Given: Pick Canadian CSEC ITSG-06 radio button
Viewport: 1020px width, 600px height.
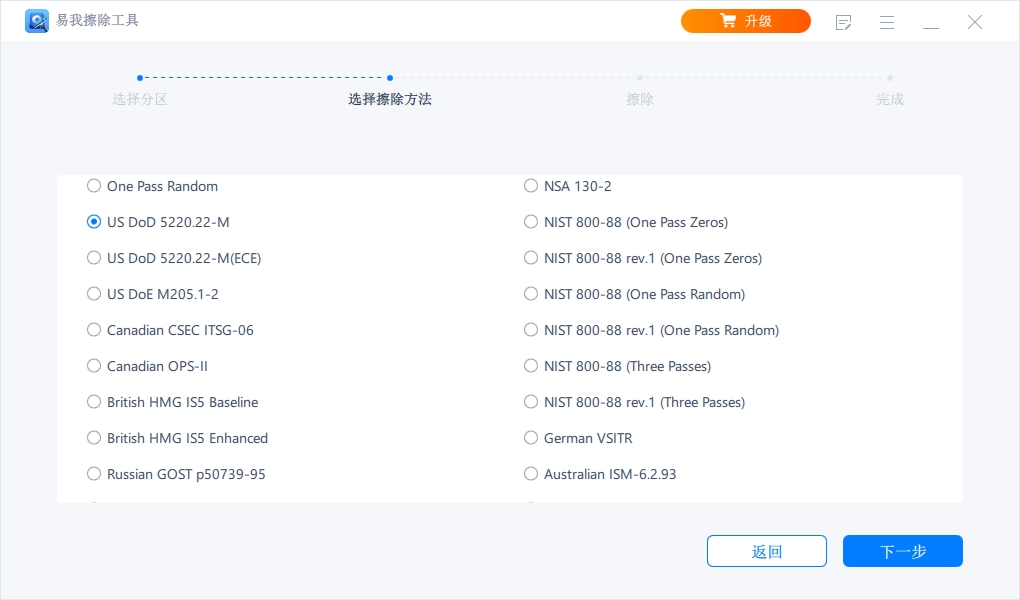Looking at the screenshot, I should click(94, 330).
